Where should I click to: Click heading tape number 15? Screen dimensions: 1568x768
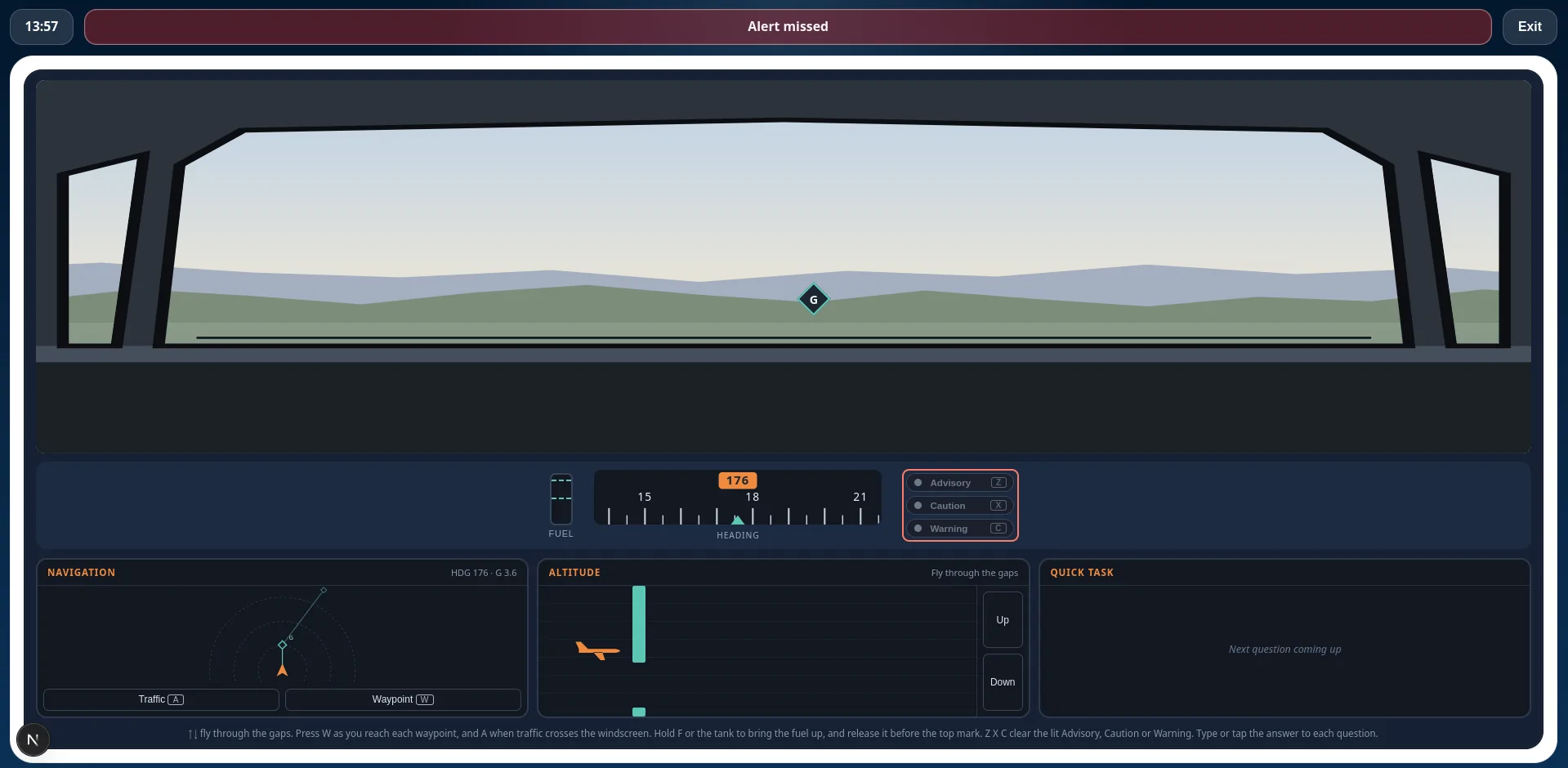pos(645,497)
